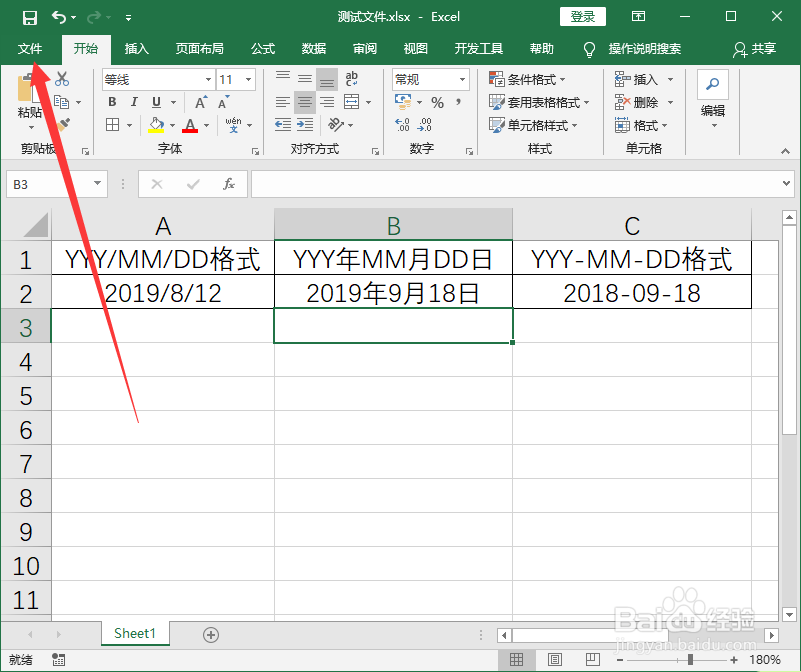
Task: Decrease font size with the smaller A
Action: 224,102
